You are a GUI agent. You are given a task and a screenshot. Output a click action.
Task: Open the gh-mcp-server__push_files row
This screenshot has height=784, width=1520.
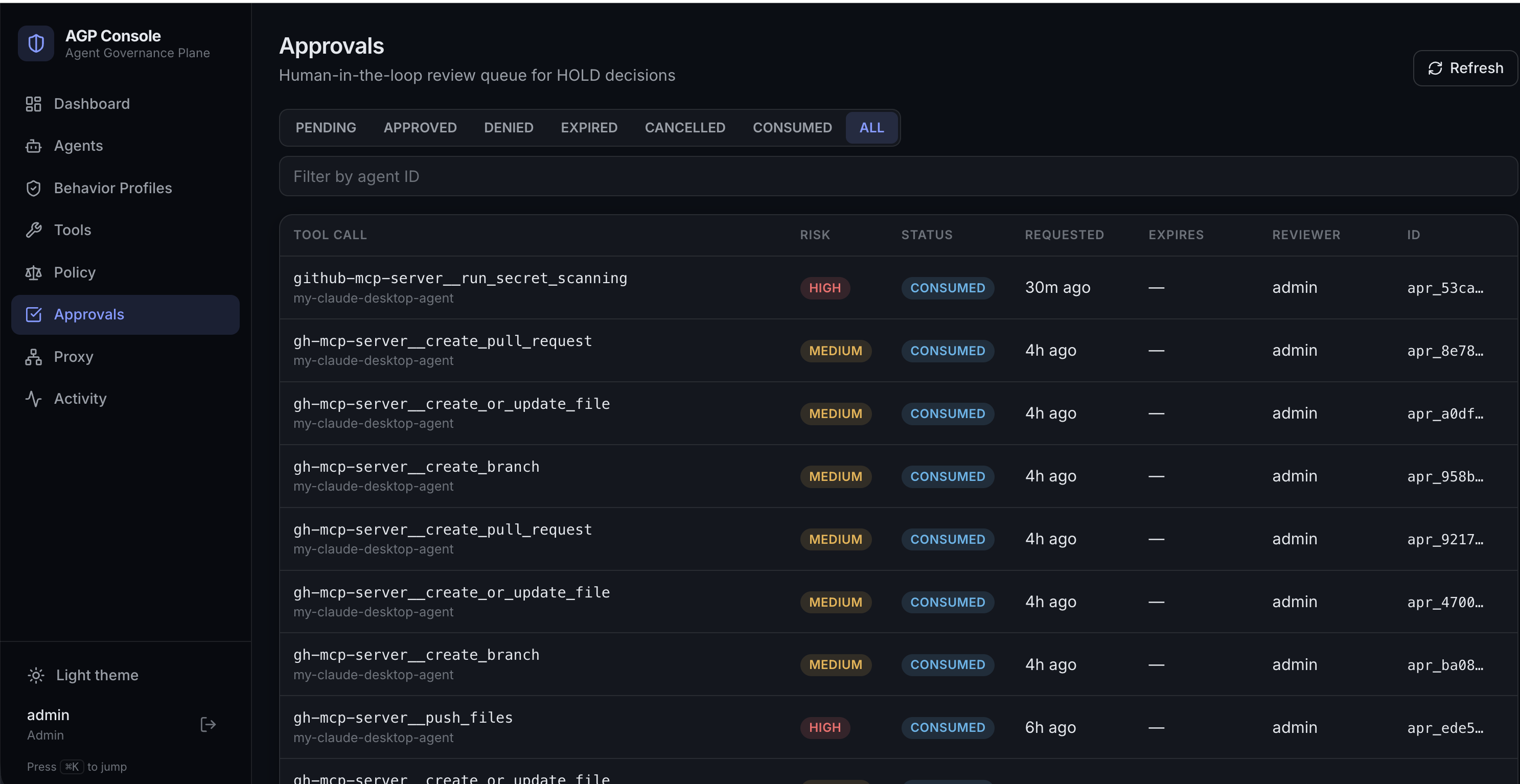897,727
